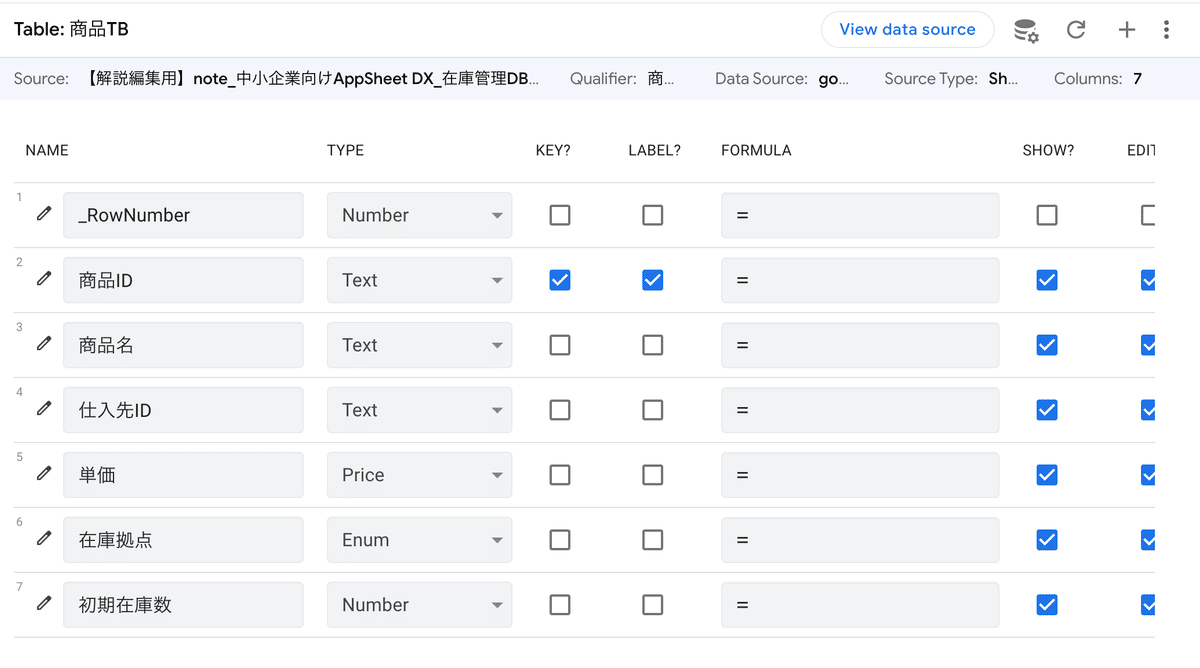
Task: Open the three-dot more options menu
Action: click(x=1166, y=30)
